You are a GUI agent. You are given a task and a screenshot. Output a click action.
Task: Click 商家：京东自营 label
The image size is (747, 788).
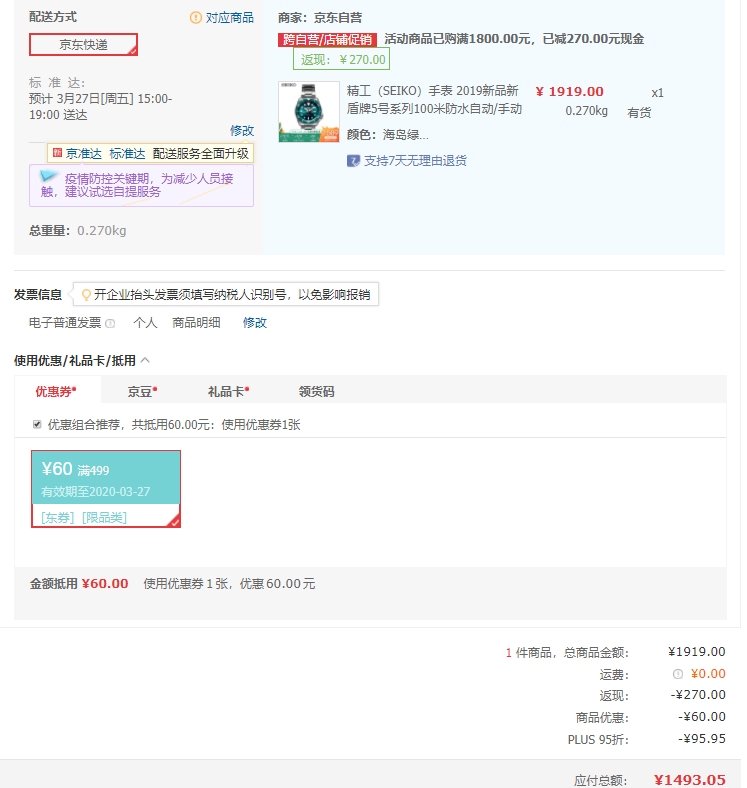point(320,18)
